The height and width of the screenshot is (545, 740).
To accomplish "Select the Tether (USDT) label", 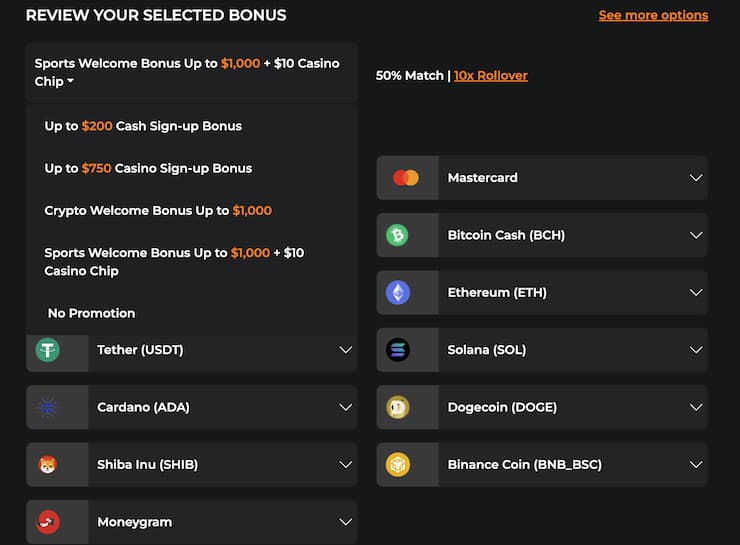I will click(x=140, y=350).
